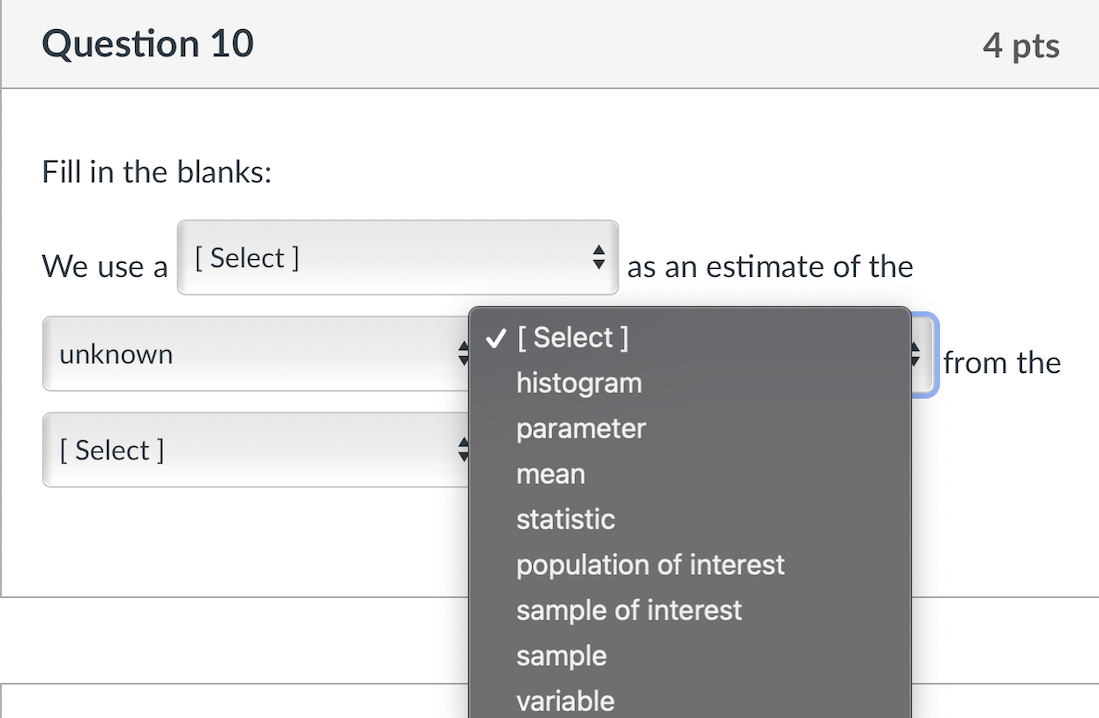
Task: Click the checkmark next to [Select]
Action: pyautogui.click(x=494, y=337)
